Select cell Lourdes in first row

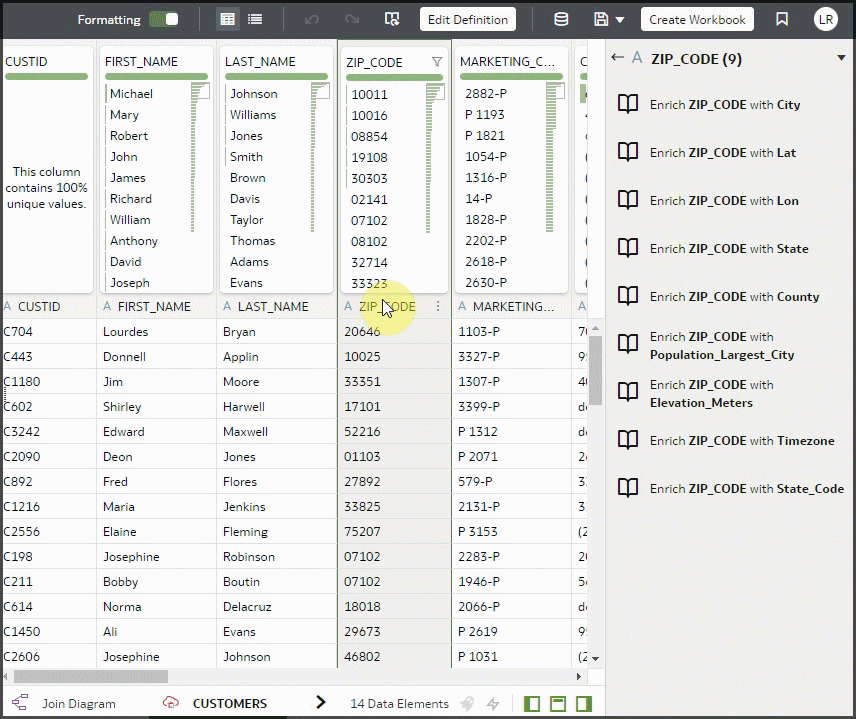point(126,332)
